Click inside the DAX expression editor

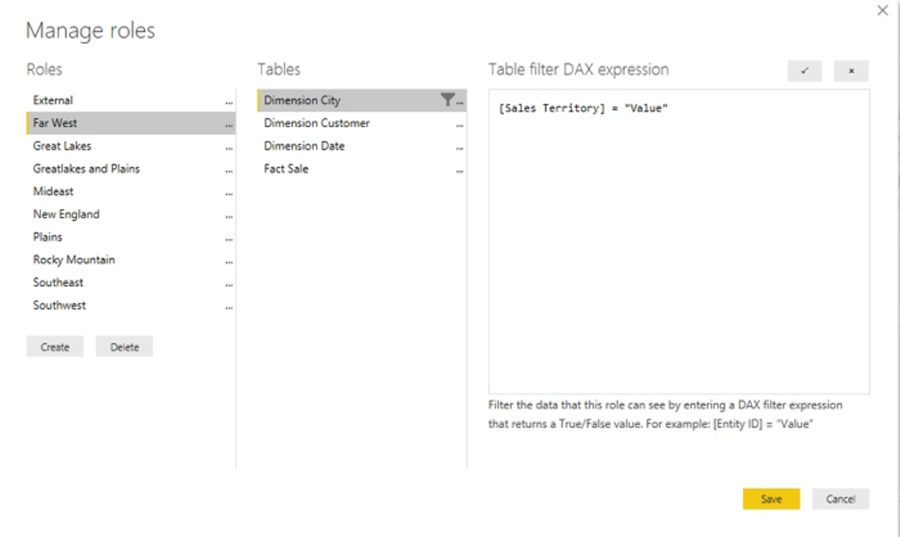678,240
